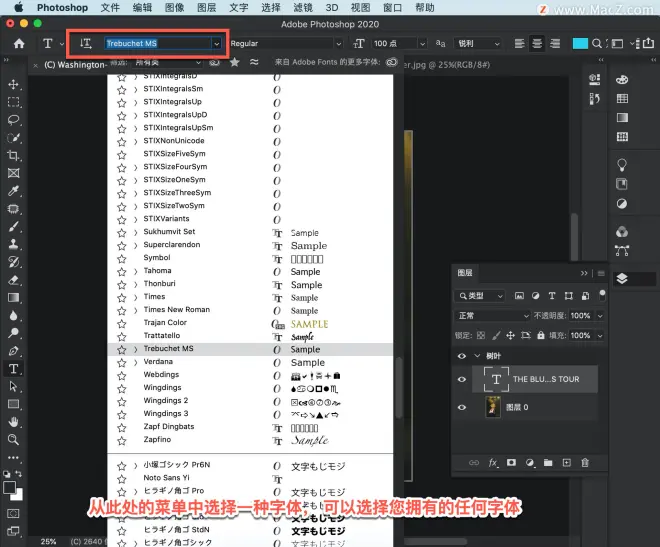Expand the Times New Roman font family
The width and height of the screenshot is (660, 547).
(136, 311)
